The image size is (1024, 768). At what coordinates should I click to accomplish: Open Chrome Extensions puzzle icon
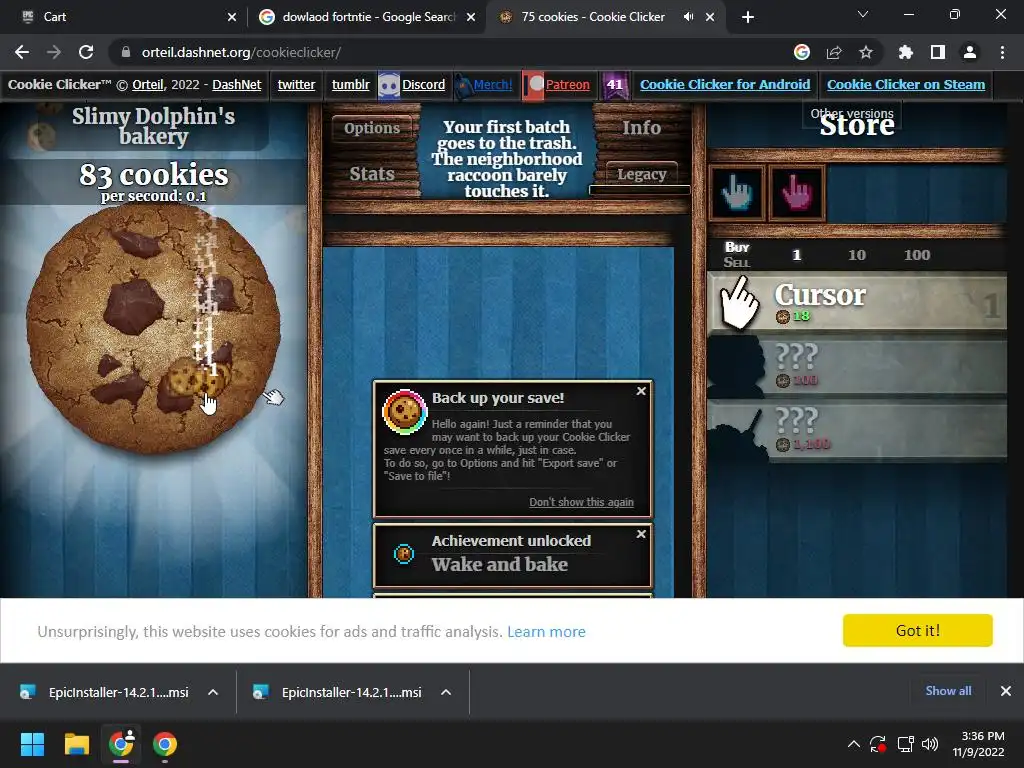coord(906,52)
